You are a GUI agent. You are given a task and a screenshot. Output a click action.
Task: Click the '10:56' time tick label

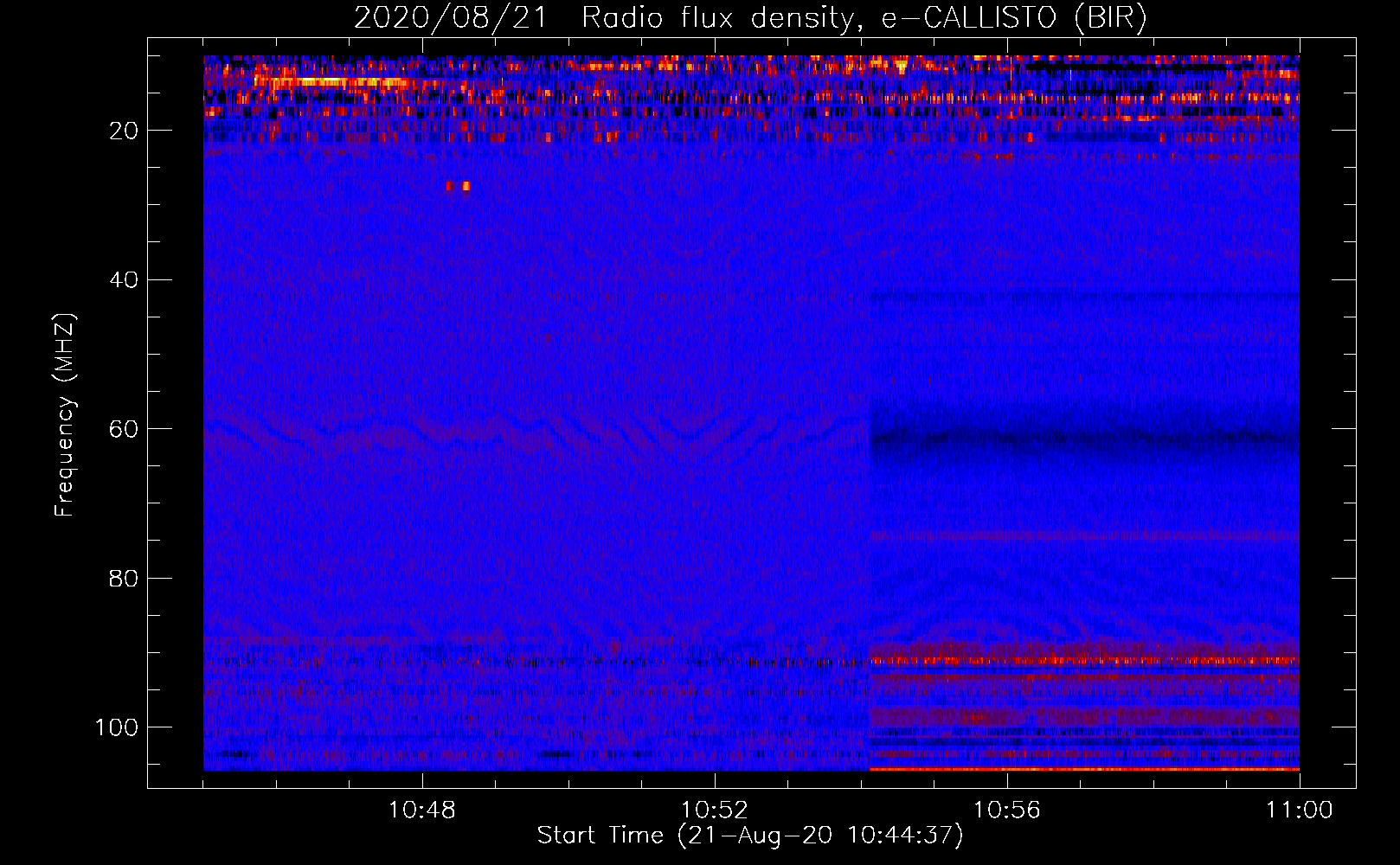coord(1007,811)
